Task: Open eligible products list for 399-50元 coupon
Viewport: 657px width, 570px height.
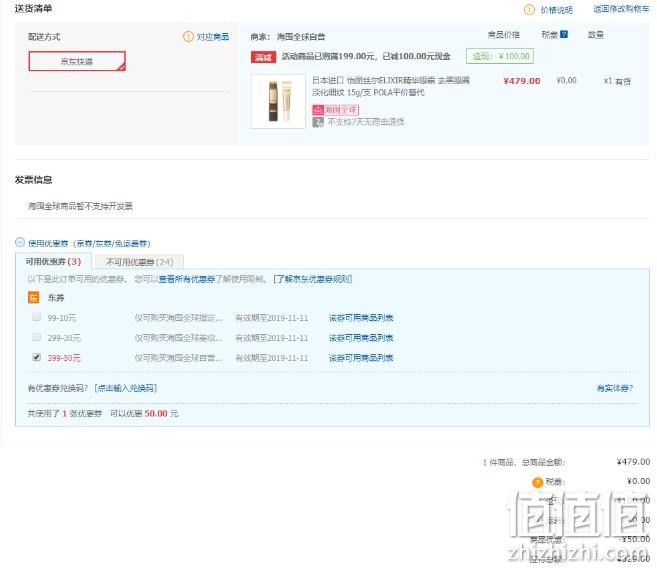Action: click(361, 358)
